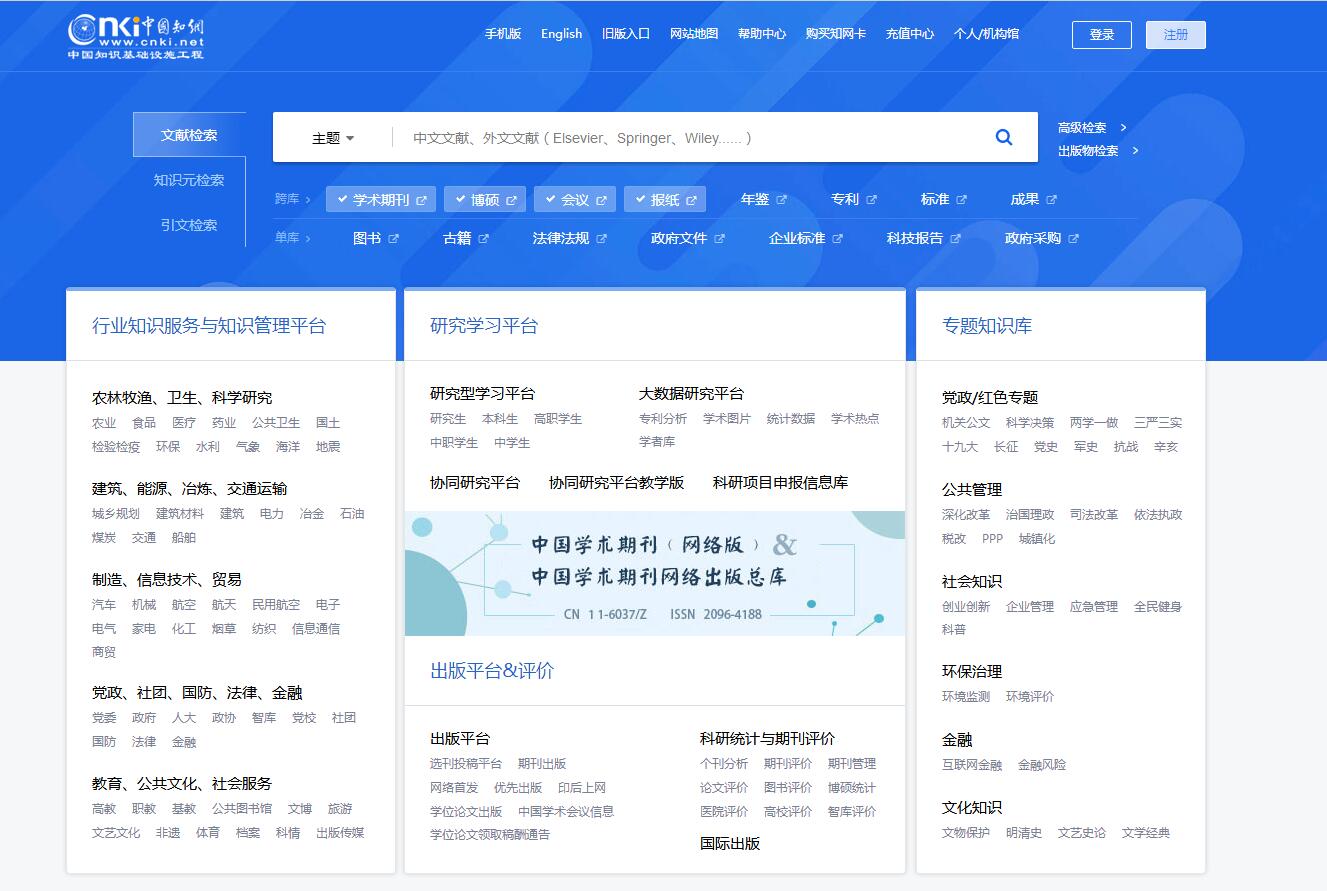Open the 主题 search field dropdown

click(x=330, y=136)
